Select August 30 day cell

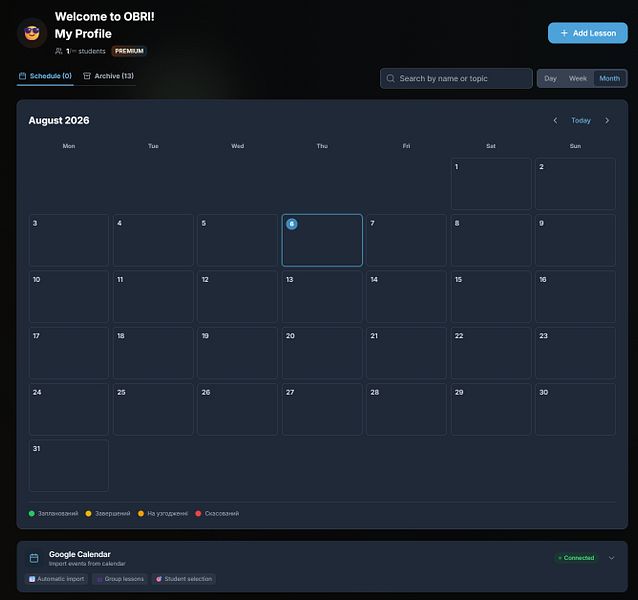coord(575,409)
